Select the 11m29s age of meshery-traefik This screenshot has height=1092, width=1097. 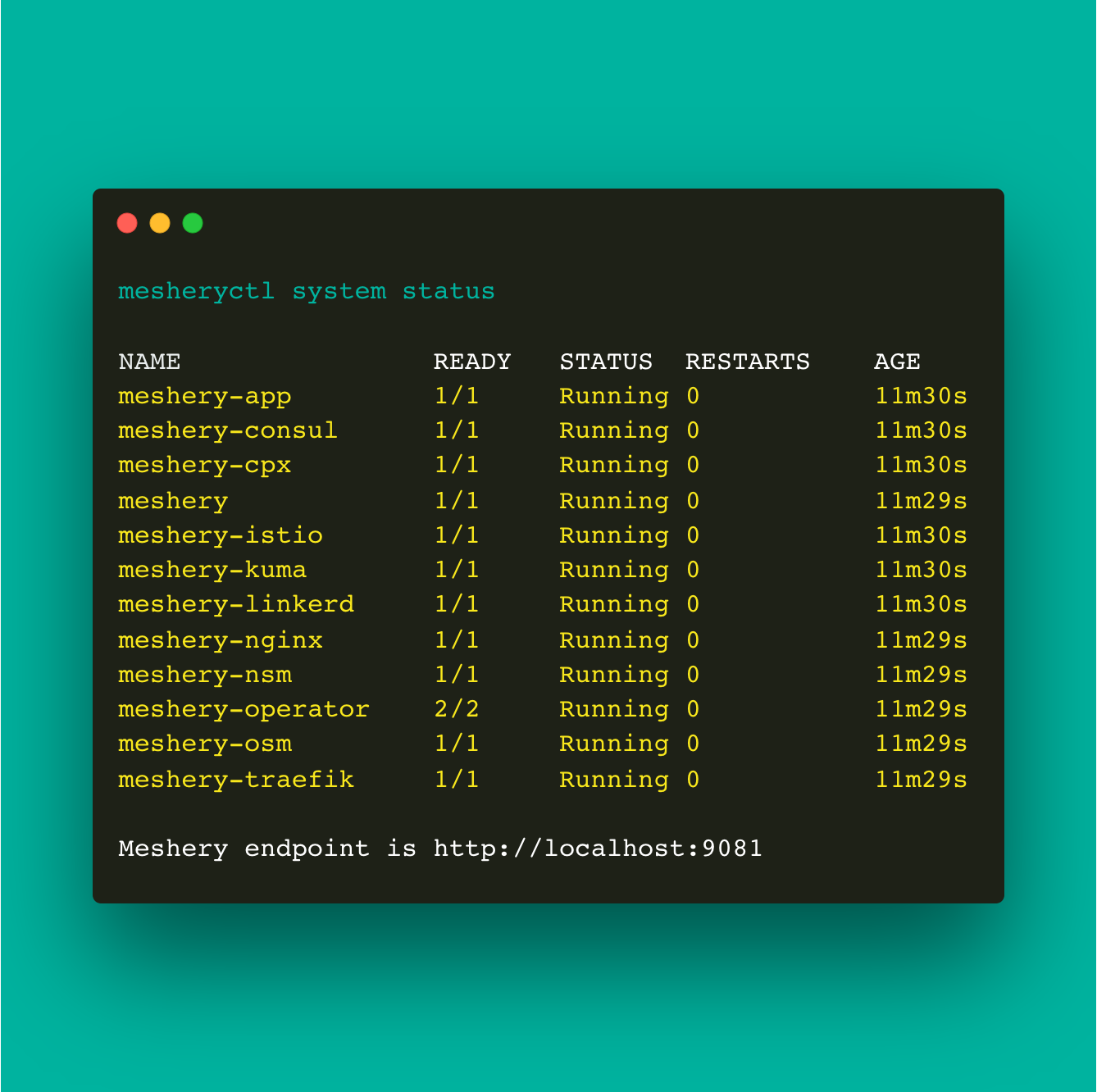(x=921, y=780)
